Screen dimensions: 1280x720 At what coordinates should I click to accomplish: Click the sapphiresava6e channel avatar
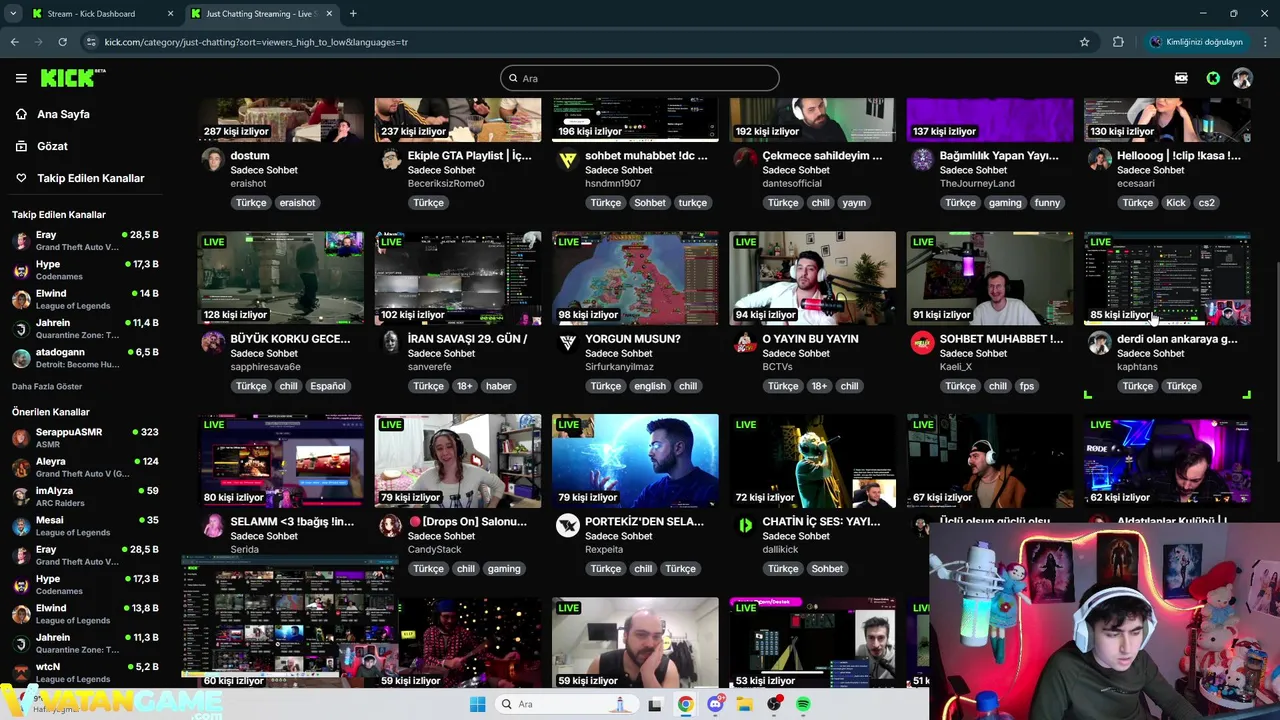[213, 343]
